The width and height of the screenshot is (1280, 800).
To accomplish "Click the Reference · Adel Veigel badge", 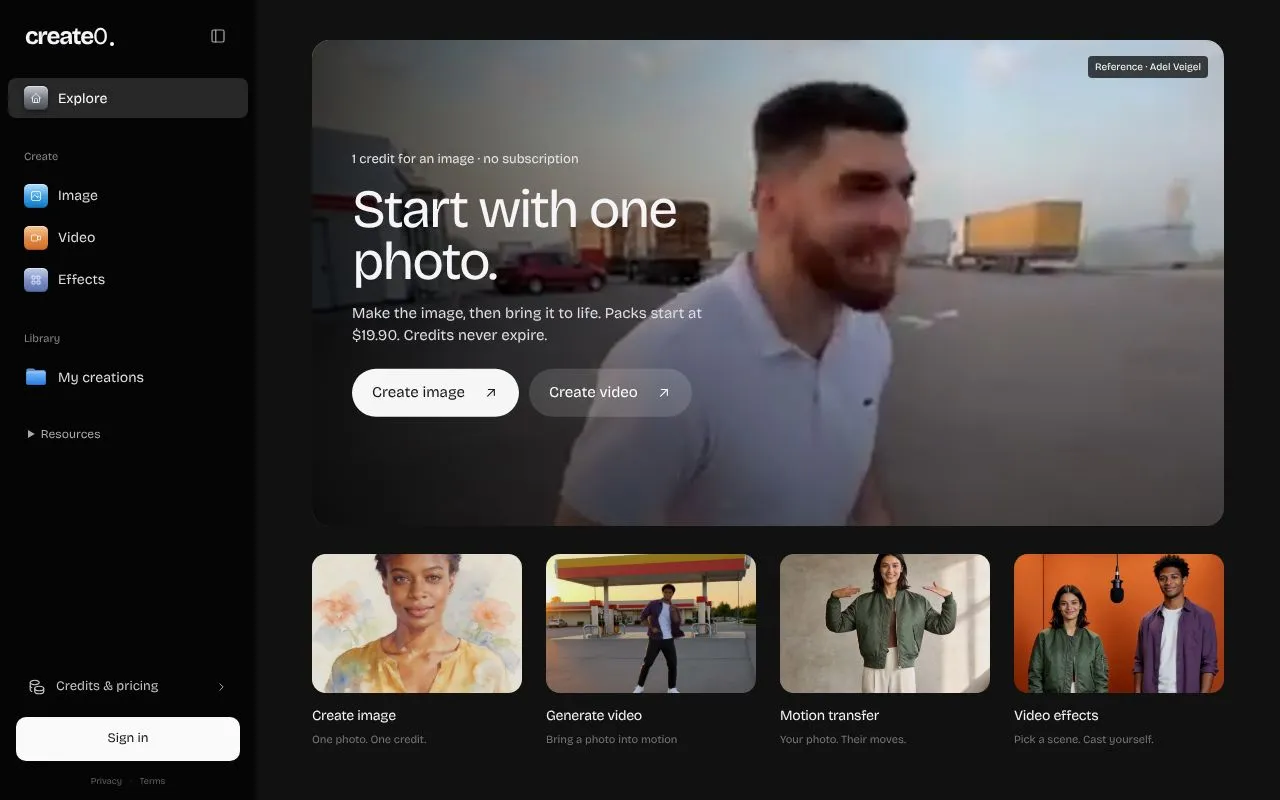I will point(1148,67).
